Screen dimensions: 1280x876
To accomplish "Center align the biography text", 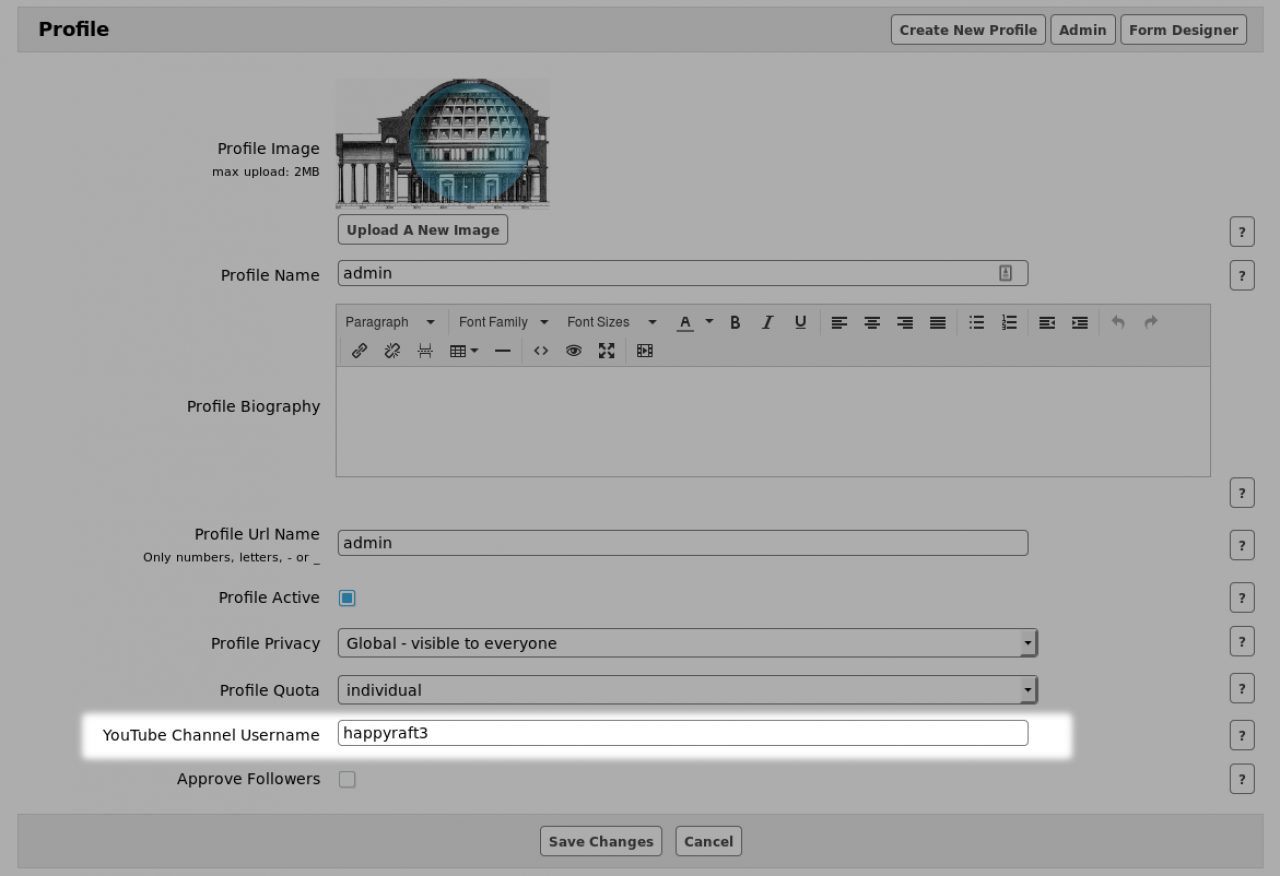I will [x=872, y=322].
